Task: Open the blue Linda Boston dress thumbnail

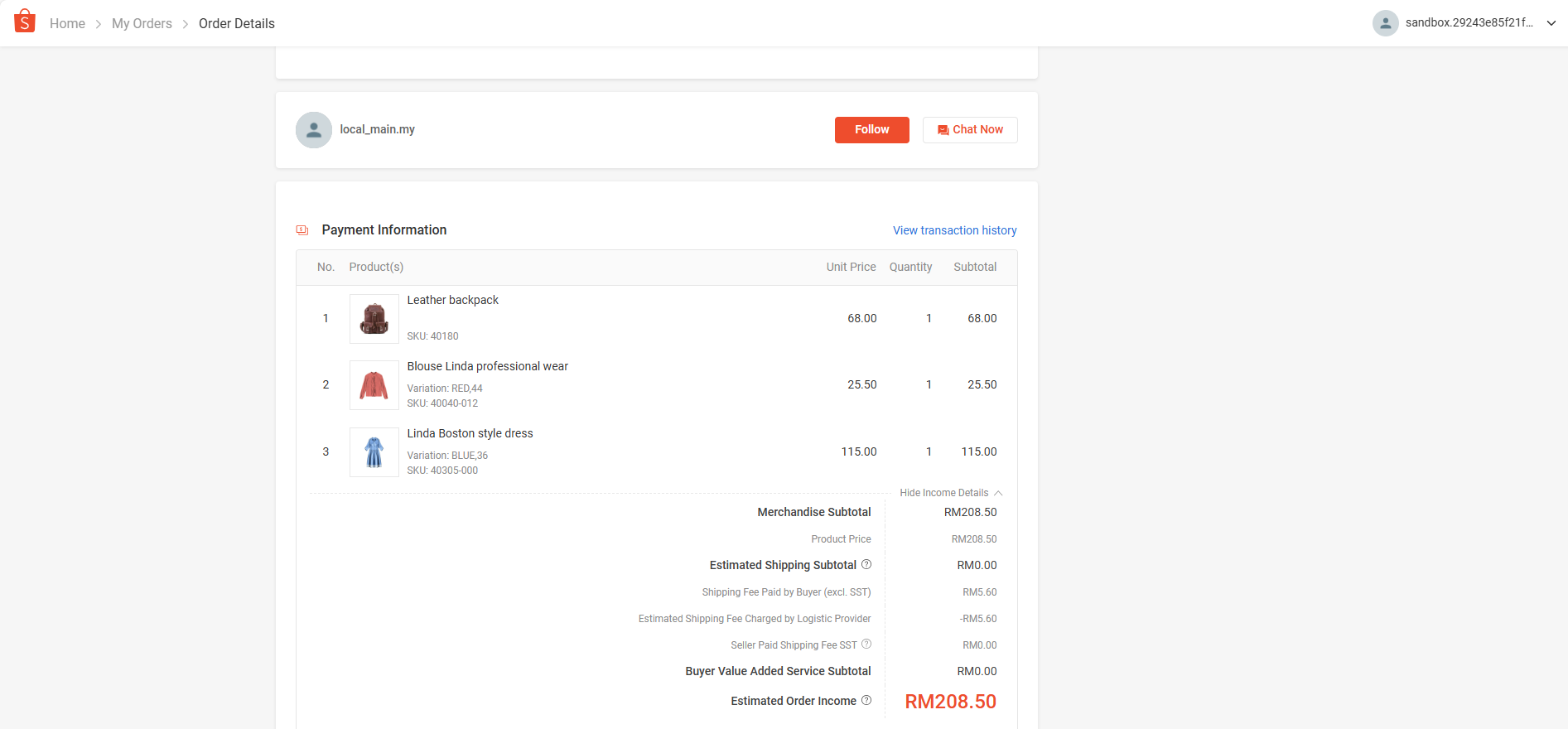Action: pos(374,452)
